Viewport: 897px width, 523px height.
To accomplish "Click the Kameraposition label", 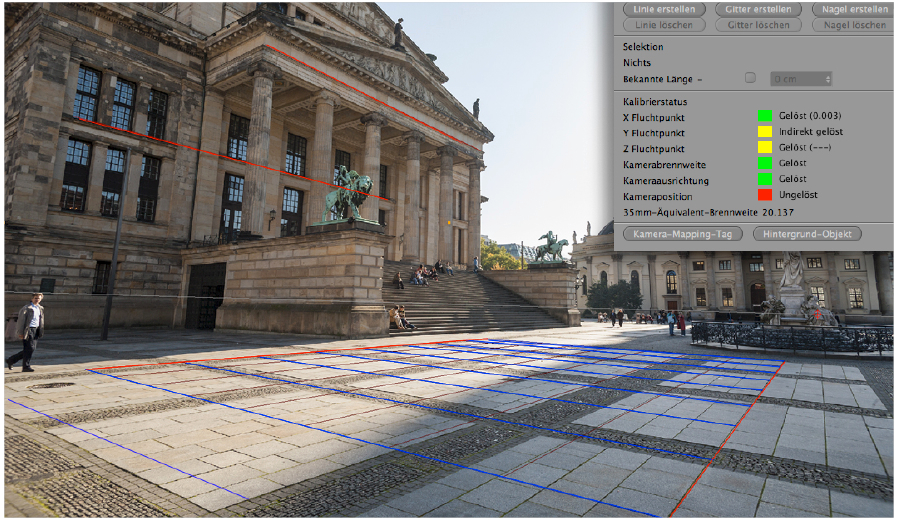I will tap(657, 197).
